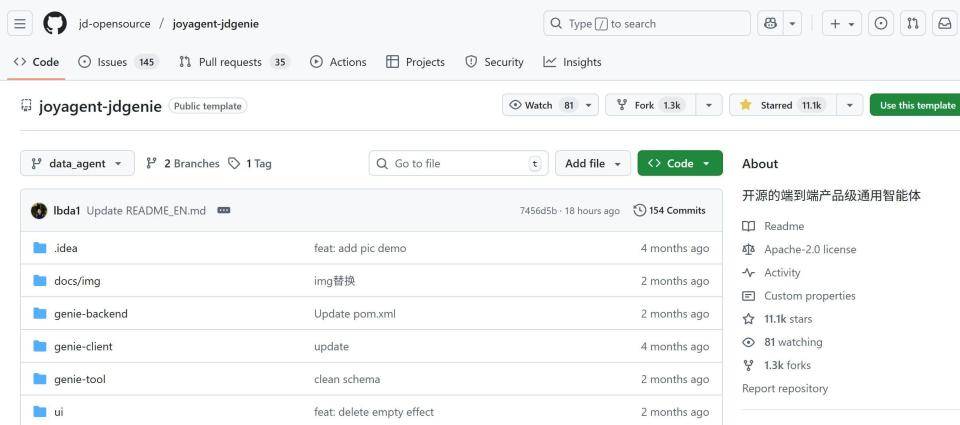The image size is (960, 425).
Task: Open the green Code dropdown button
Action: pos(679,163)
